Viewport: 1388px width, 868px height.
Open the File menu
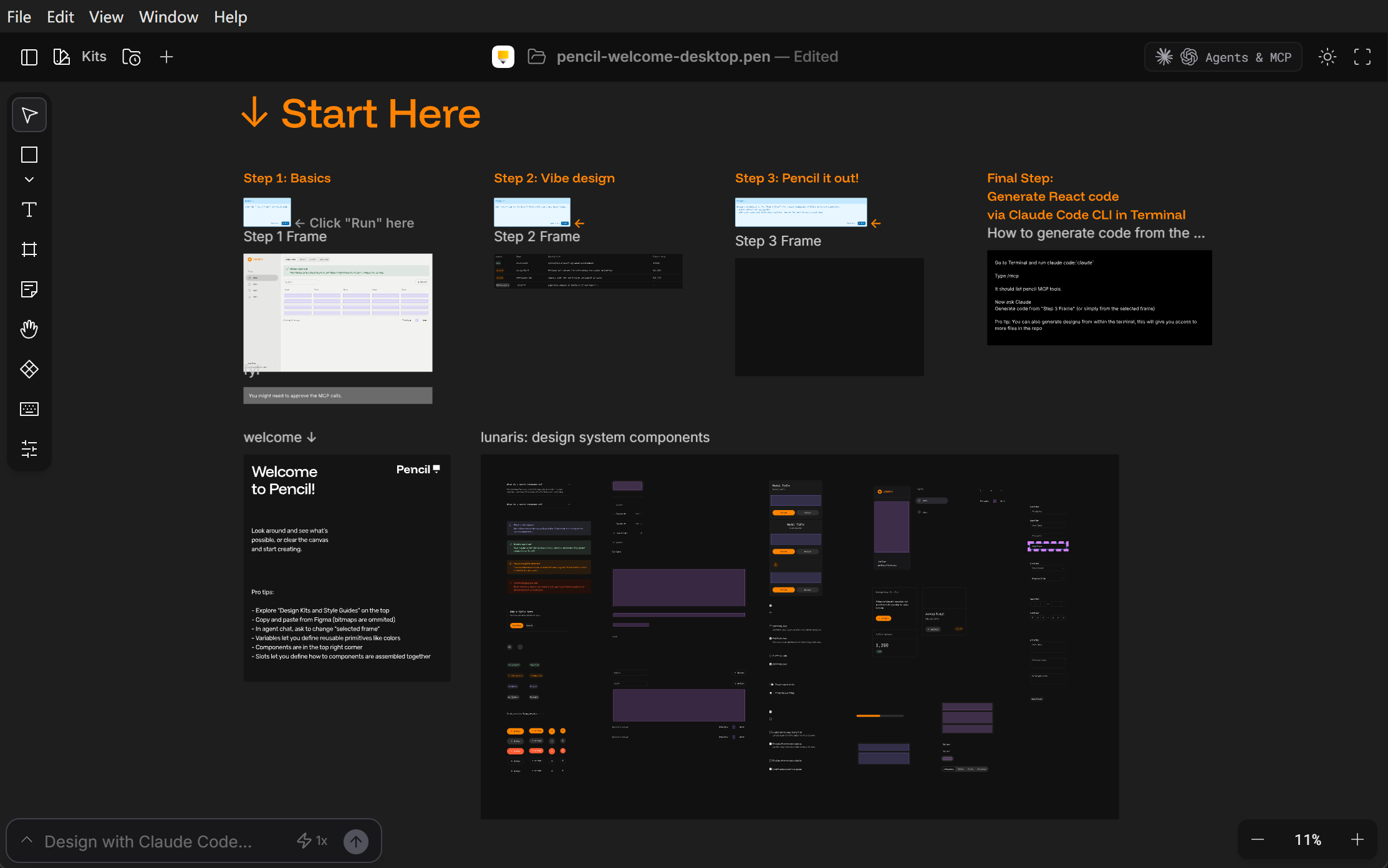point(19,17)
